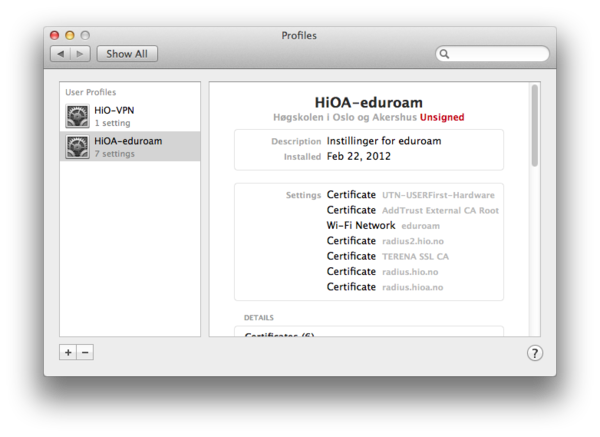This screenshot has height=437, width=600.
Task: Click the Show All button
Action: (127, 54)
